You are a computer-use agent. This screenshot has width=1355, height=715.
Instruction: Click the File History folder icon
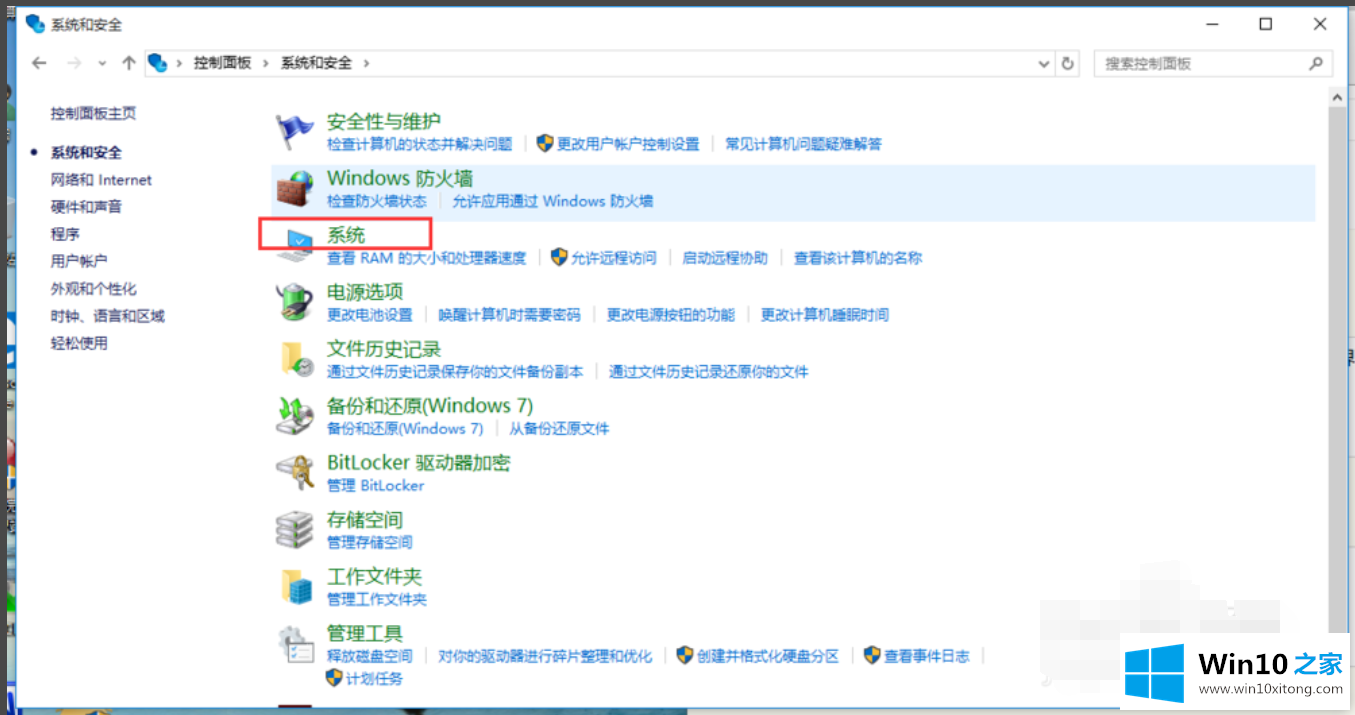coord(295,359)
